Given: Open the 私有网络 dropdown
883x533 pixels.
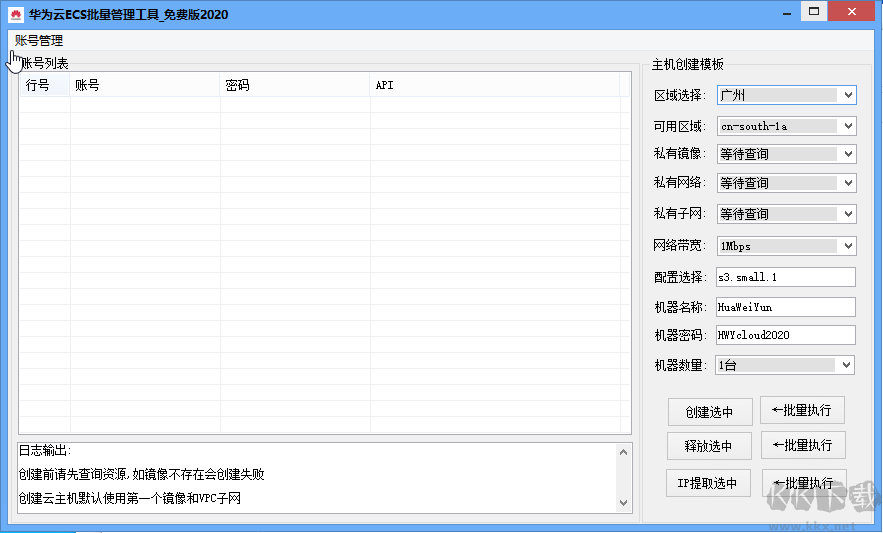Looking at the screenshot, I should [787, 183].
